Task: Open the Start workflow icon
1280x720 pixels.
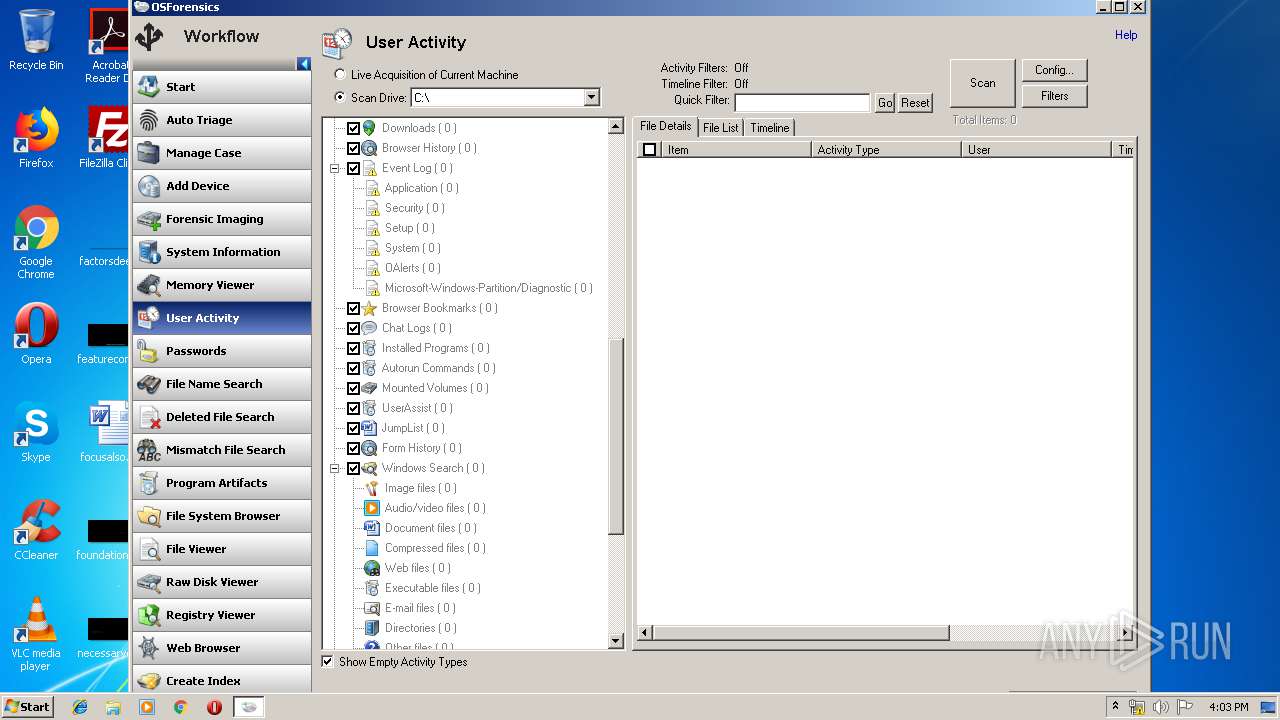Action: (149, 87)
